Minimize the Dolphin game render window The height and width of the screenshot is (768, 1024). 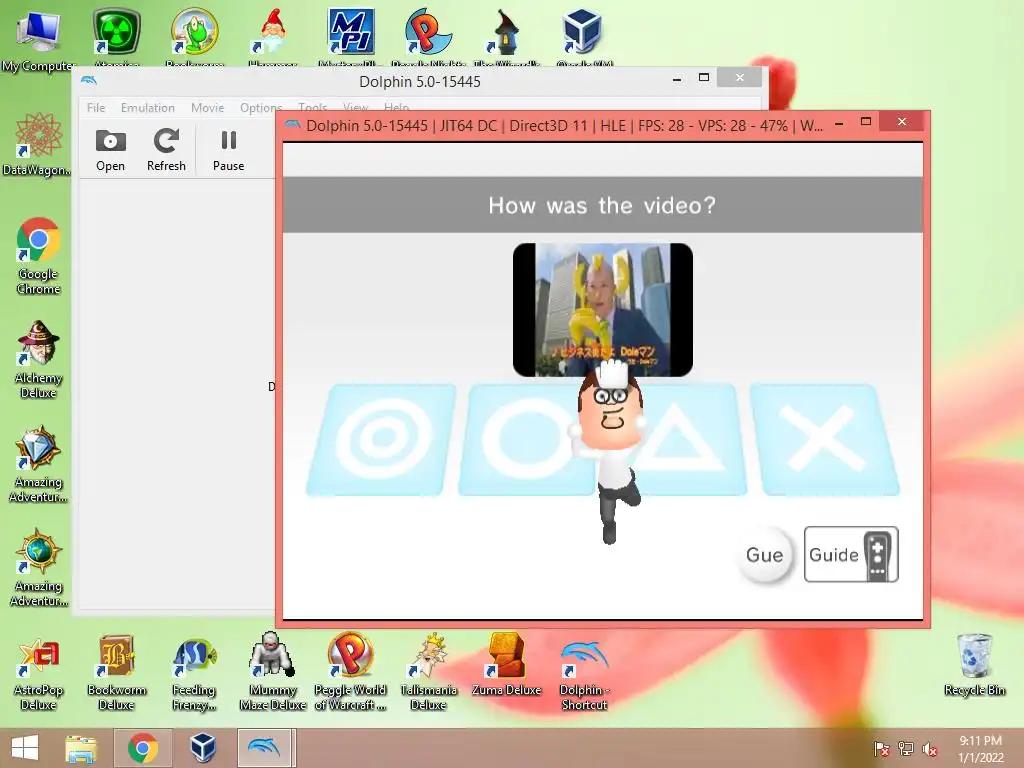coord(839,123)
